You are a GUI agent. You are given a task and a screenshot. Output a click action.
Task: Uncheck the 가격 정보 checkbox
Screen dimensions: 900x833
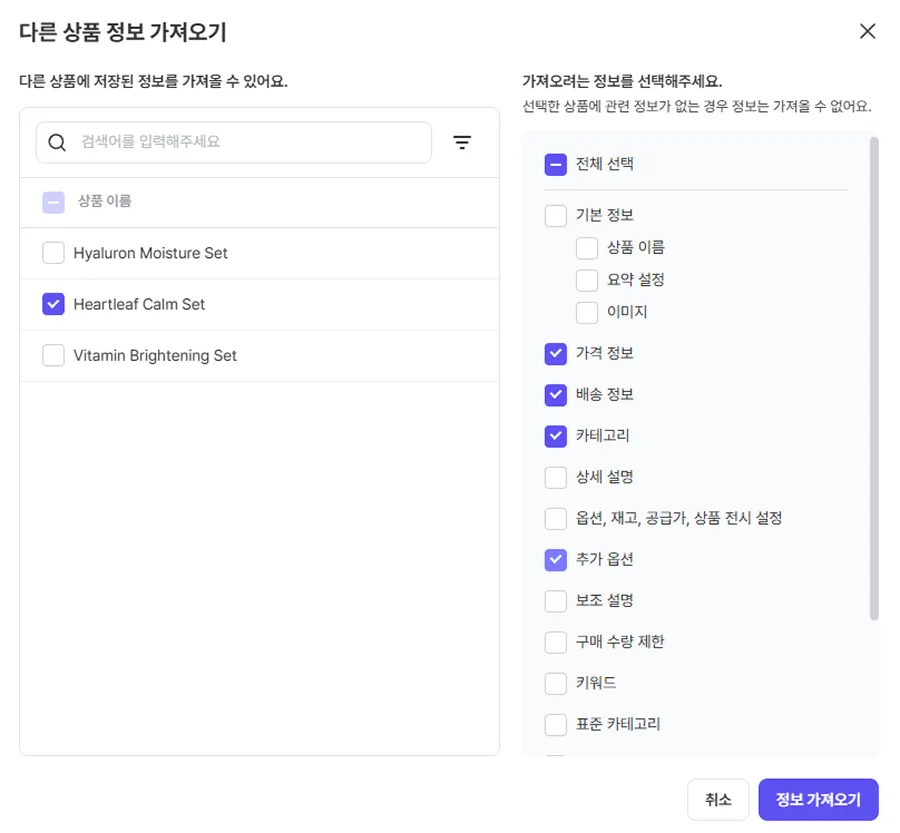tap(556, 354)
